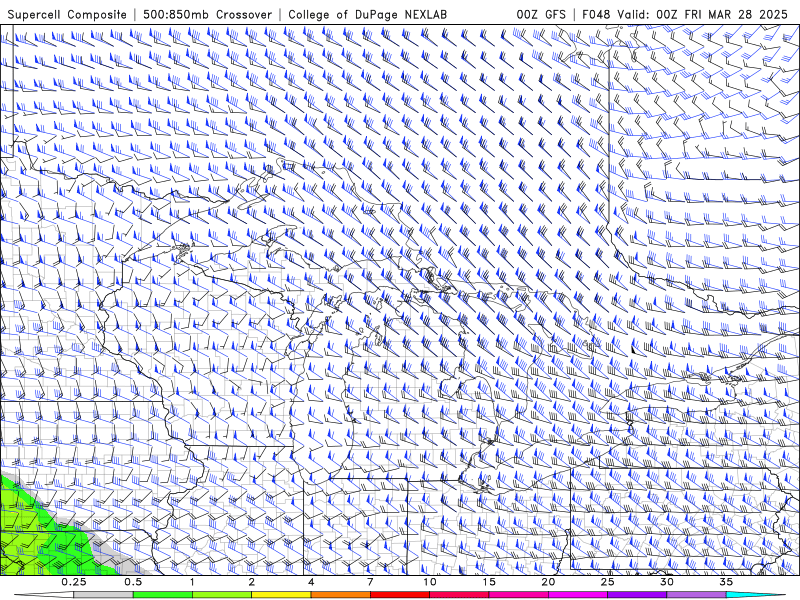Click the magenta 20–25 legend segment
This screenshot has width=800, height=600.
pos(578,595)
